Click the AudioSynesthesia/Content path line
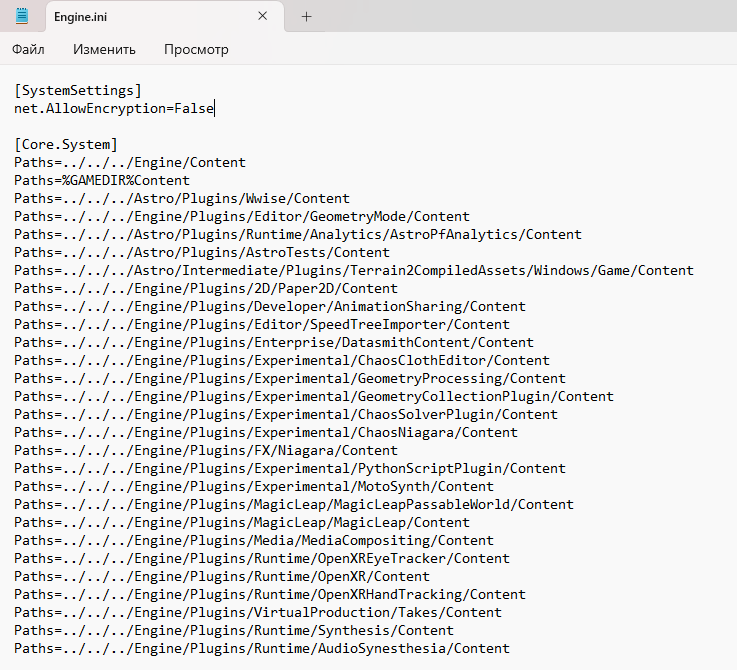The width and height of the screenshot is (737, 670). [x=262, y=648]
